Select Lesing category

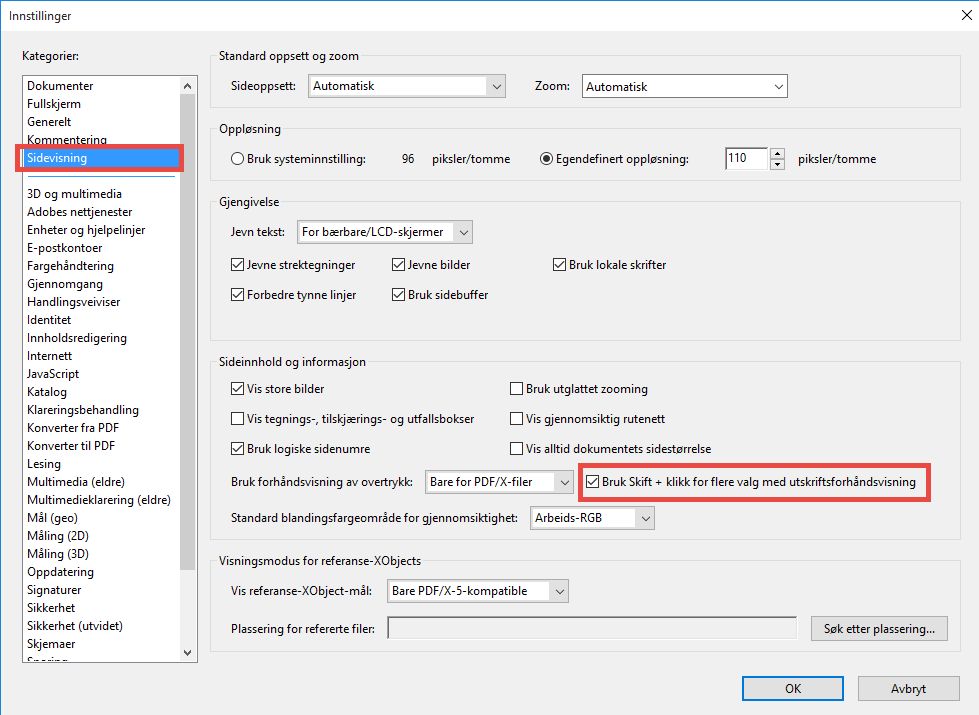pyautogui.click(x=44, y=464)
